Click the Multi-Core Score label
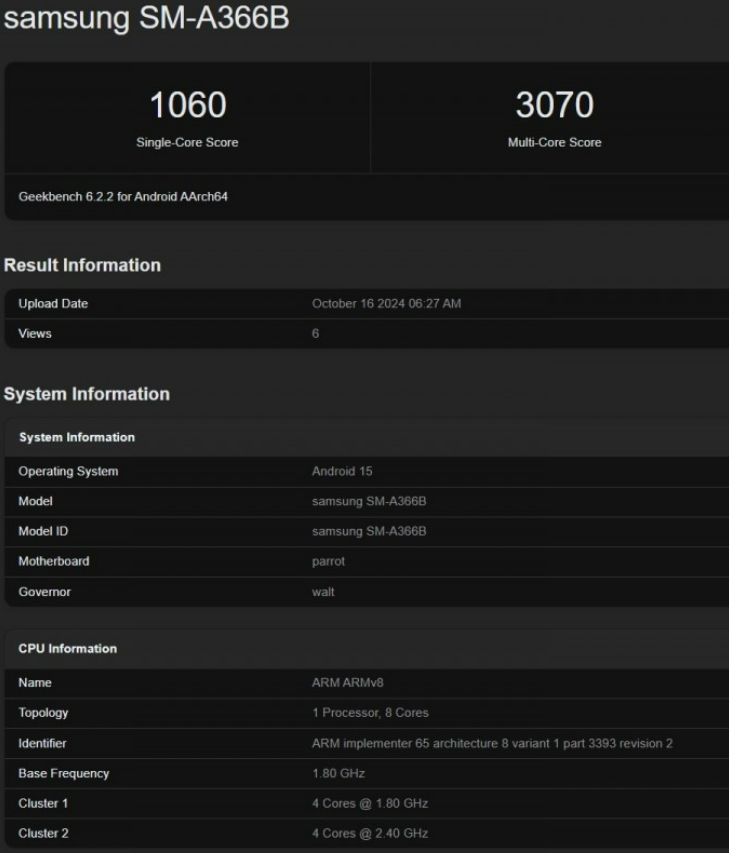The image size is (729, 853). point(554,142)
